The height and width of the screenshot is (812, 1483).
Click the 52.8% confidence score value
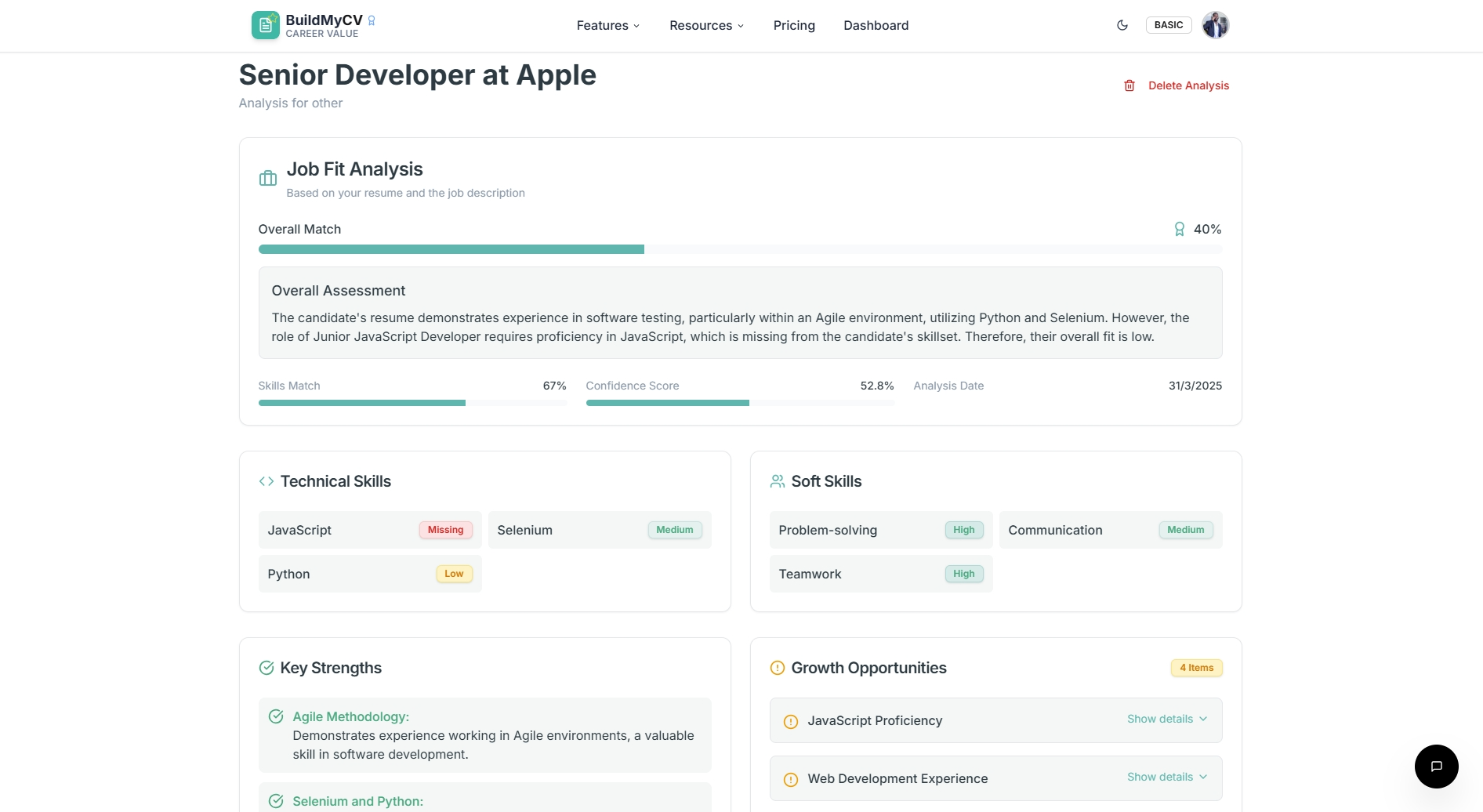coord(877,386)
